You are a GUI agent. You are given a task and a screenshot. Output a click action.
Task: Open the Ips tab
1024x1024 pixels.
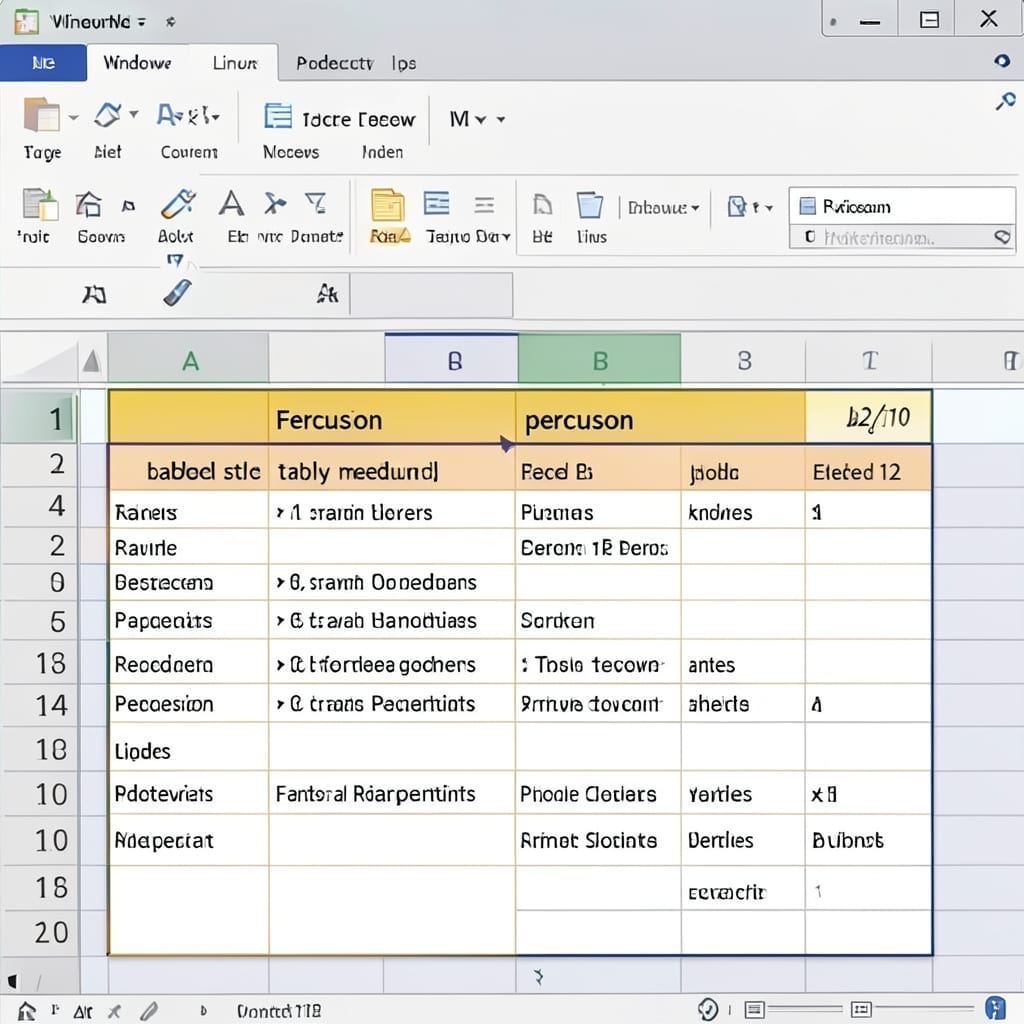click(x=404, y=63)
